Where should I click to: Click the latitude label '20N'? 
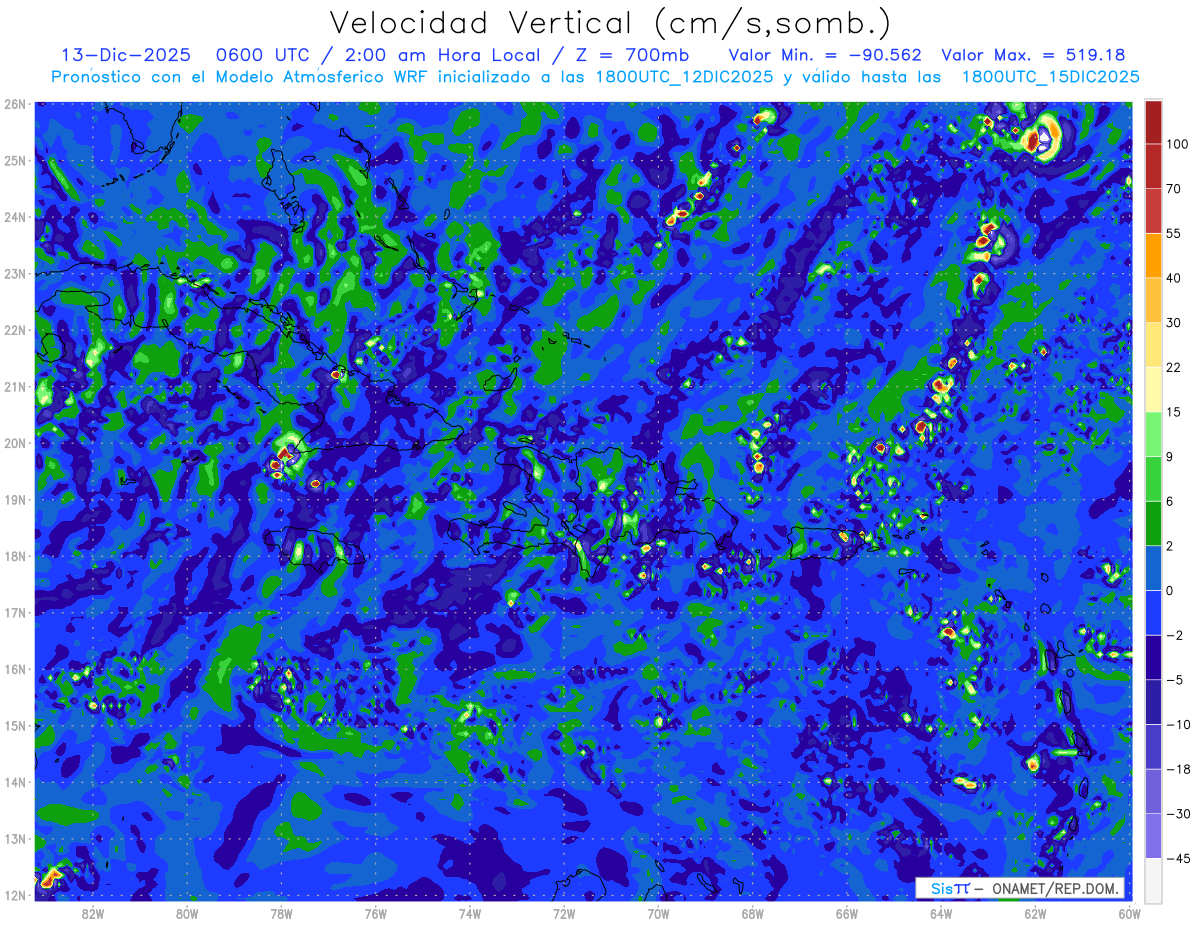(15, 443)
